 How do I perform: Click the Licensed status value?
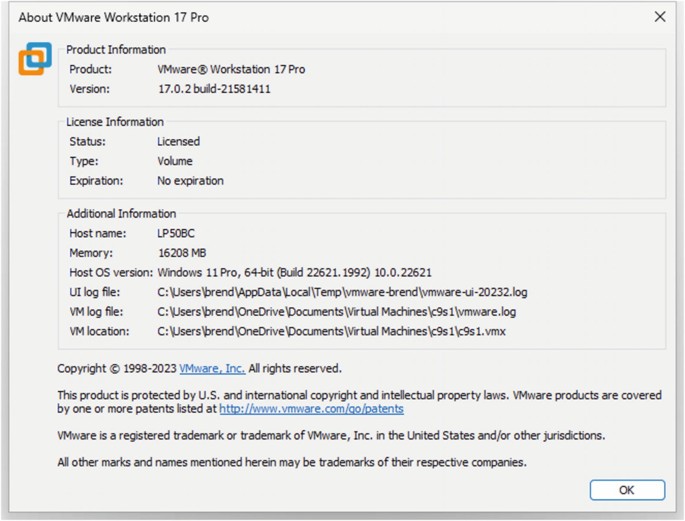[178, 142]
